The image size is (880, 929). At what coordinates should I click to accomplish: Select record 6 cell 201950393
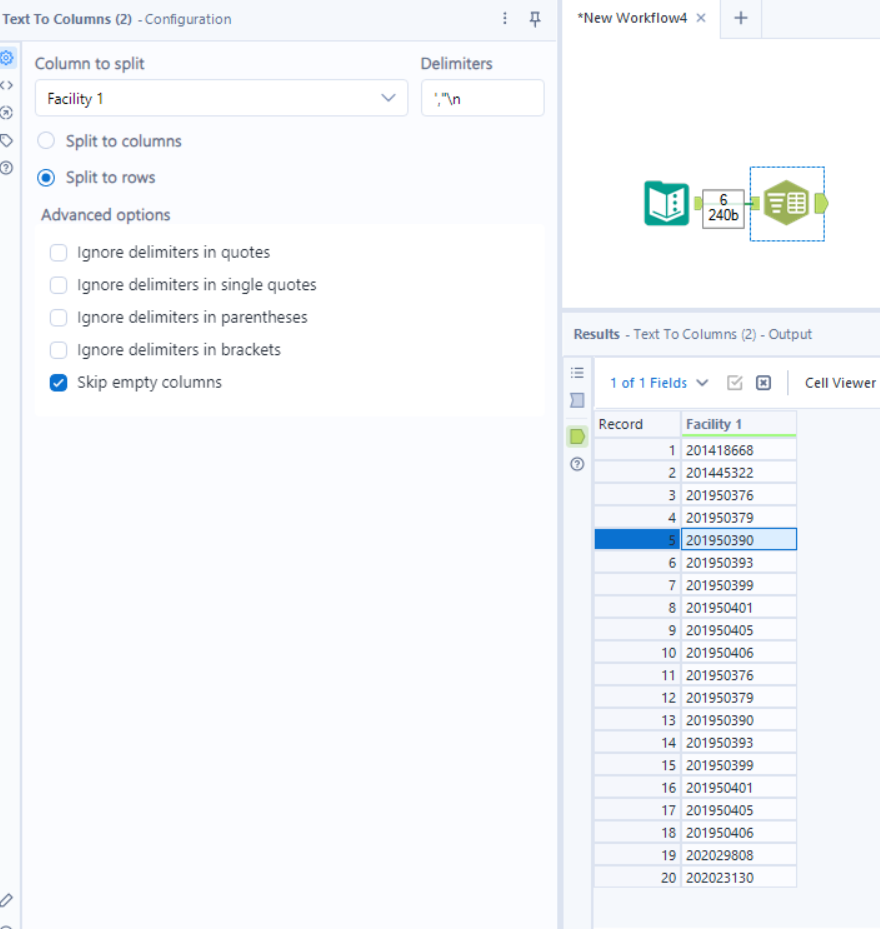click(738, 563)
